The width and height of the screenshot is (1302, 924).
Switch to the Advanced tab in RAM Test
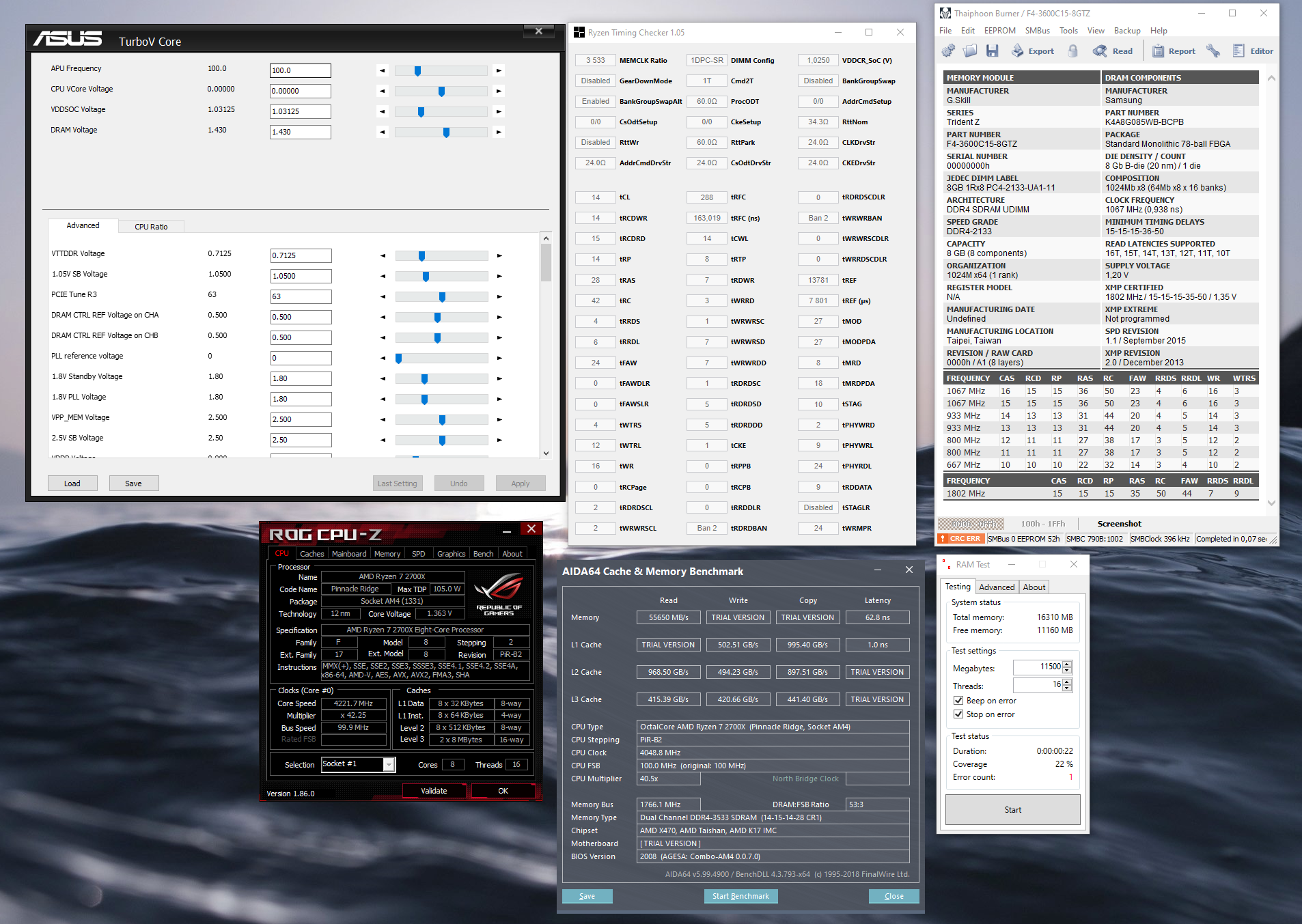point(997,587)
